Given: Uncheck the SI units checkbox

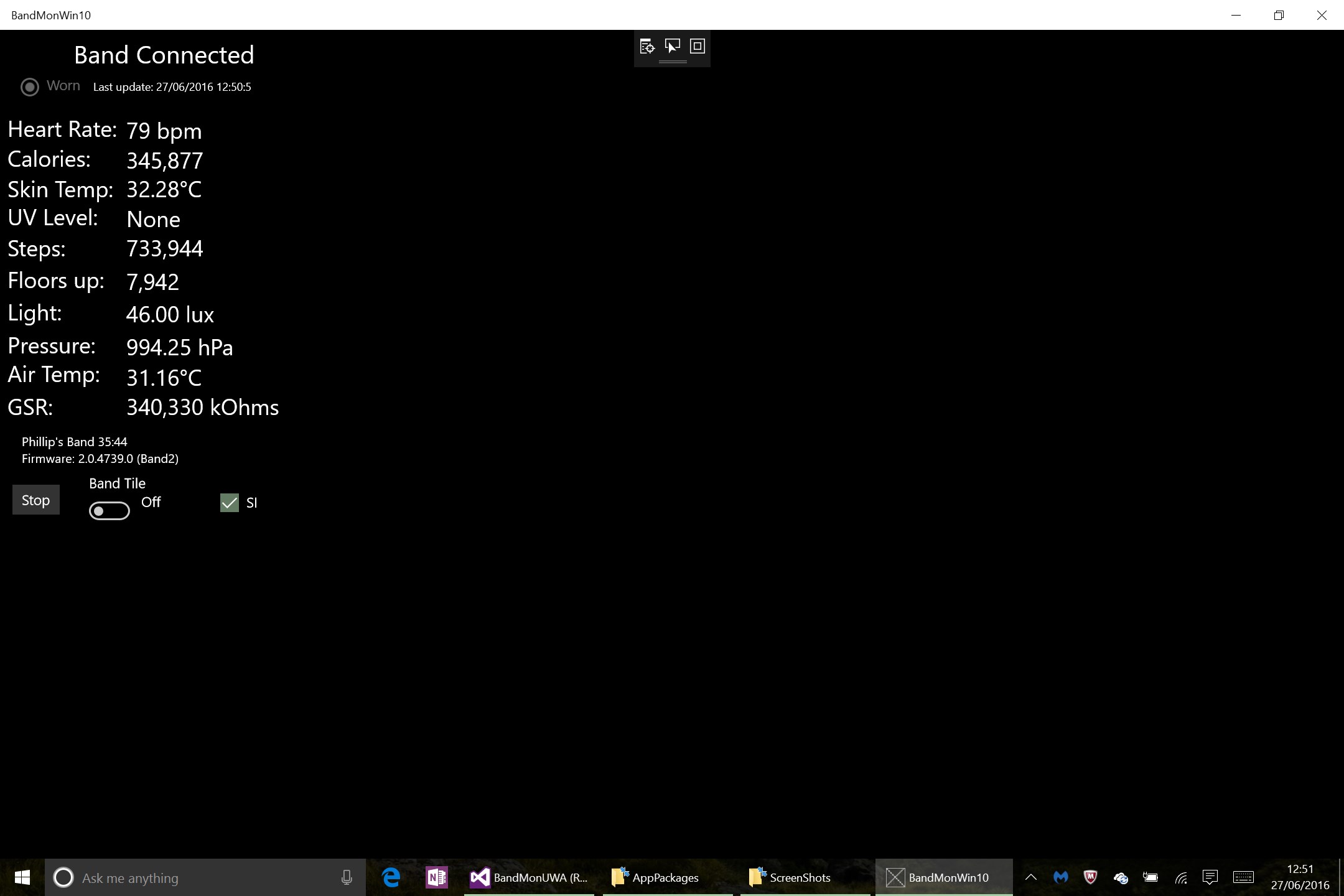Looking at the screenshot, I should (230, 503).
